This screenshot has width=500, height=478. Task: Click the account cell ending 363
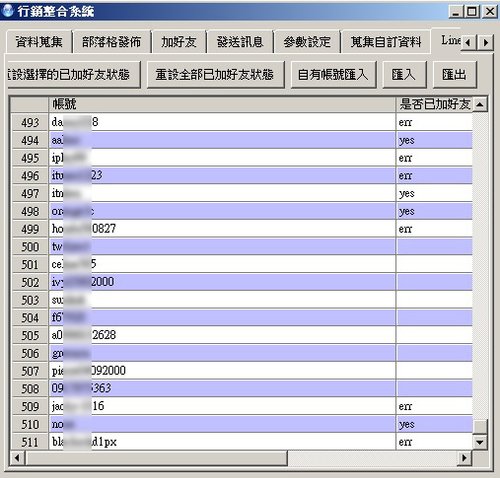222,389
